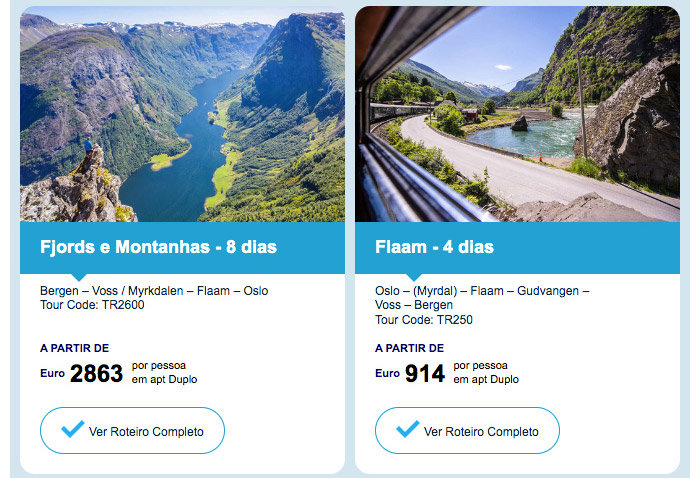
Task: Open Ver Roteiro Completo for Flaam 4 dias
Action: [x=467, y=431]
